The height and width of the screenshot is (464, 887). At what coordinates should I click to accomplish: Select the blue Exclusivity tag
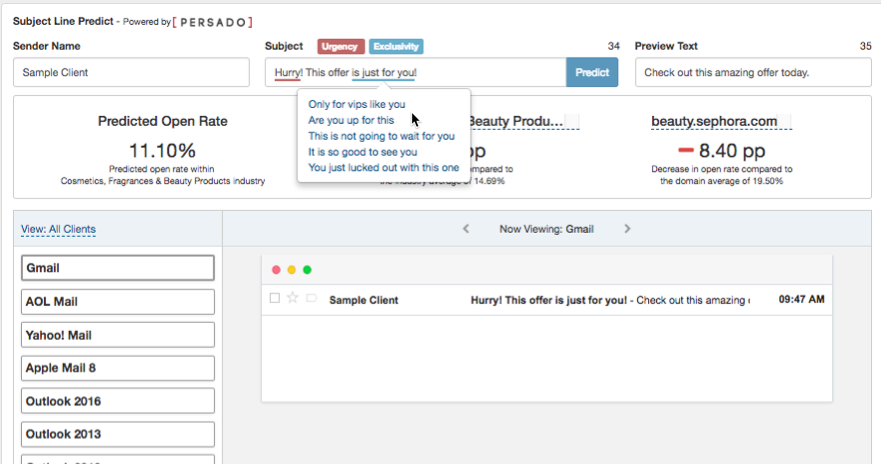396,46
